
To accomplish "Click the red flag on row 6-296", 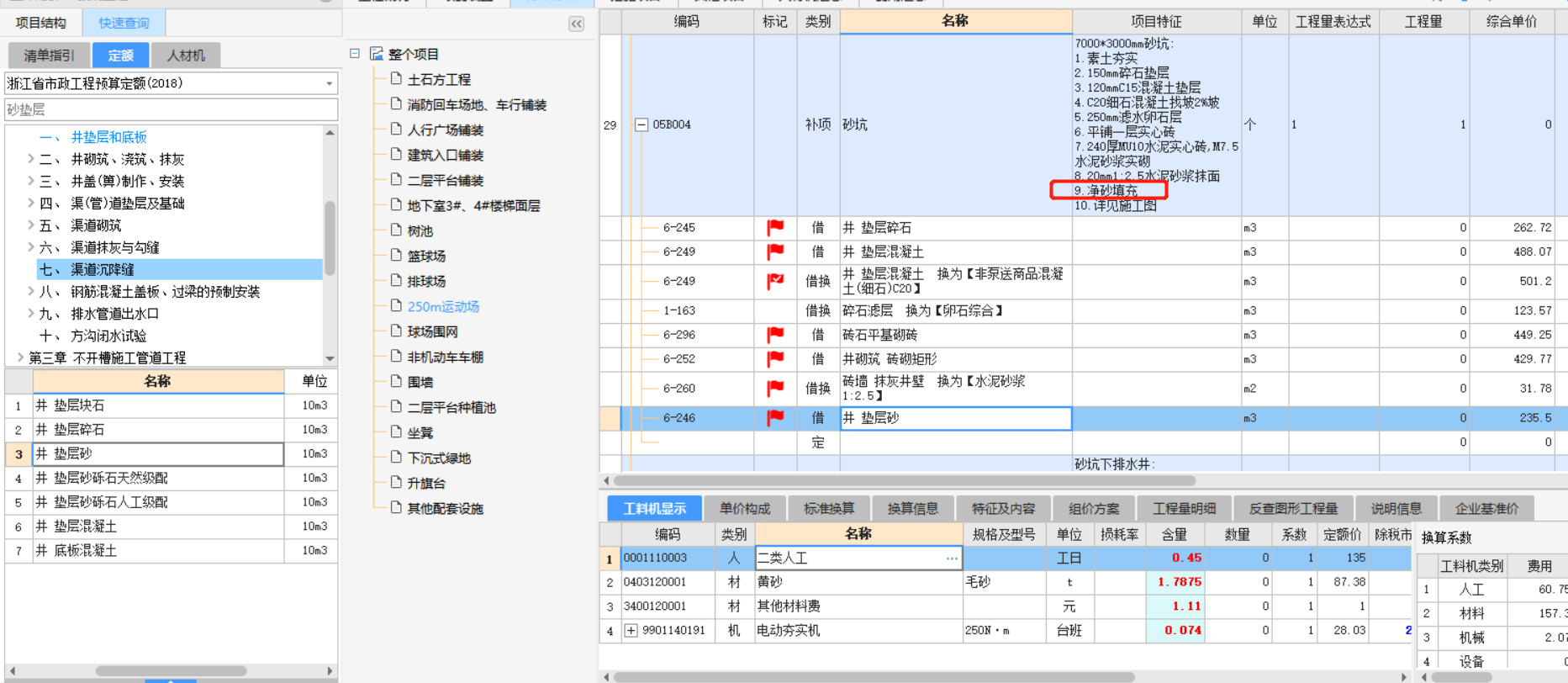I will click(775, 335).
